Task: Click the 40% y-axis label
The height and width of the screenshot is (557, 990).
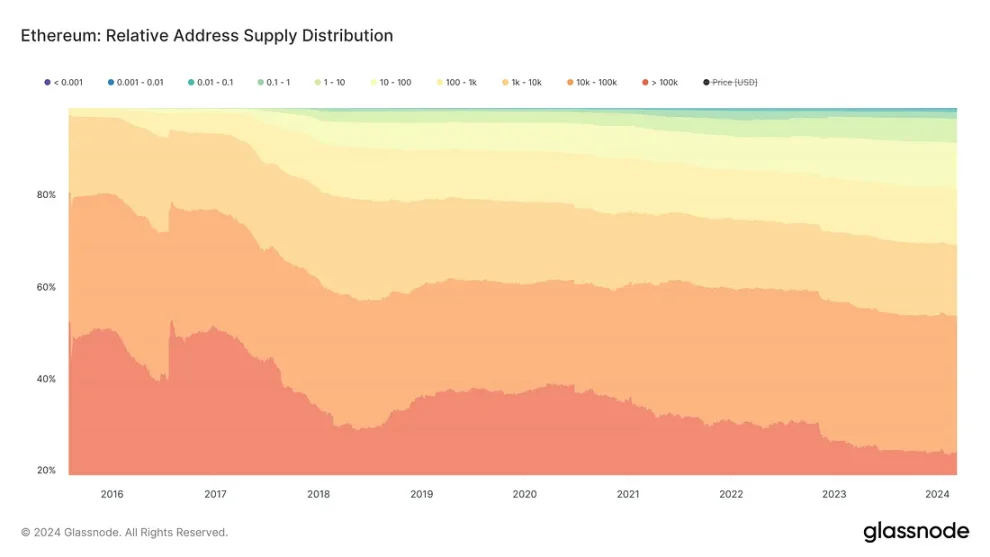Action: (46, 379)
